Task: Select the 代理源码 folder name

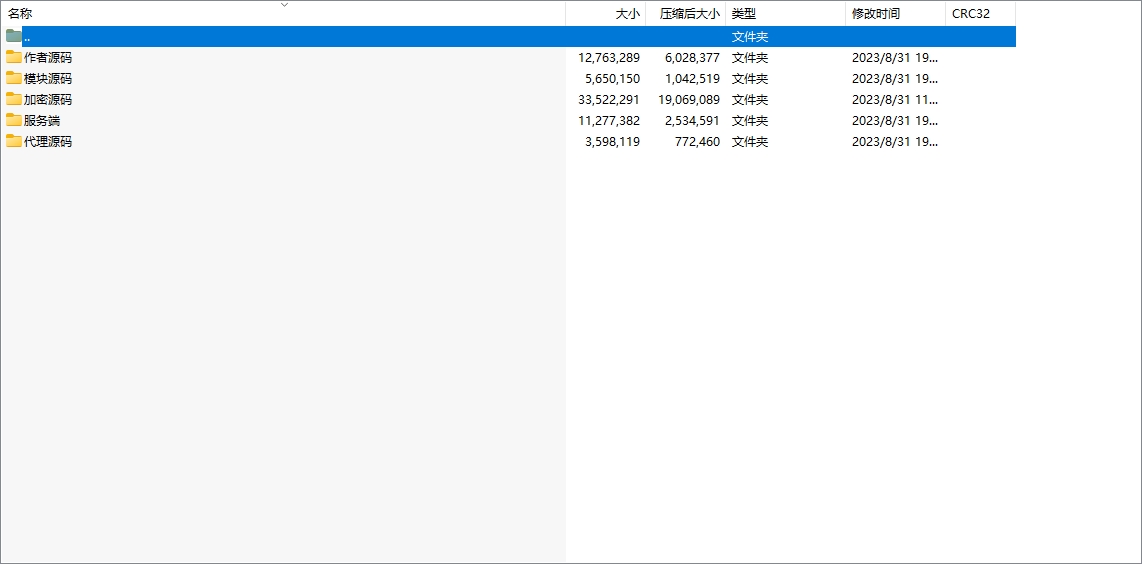Action: [x=48, y=142]
